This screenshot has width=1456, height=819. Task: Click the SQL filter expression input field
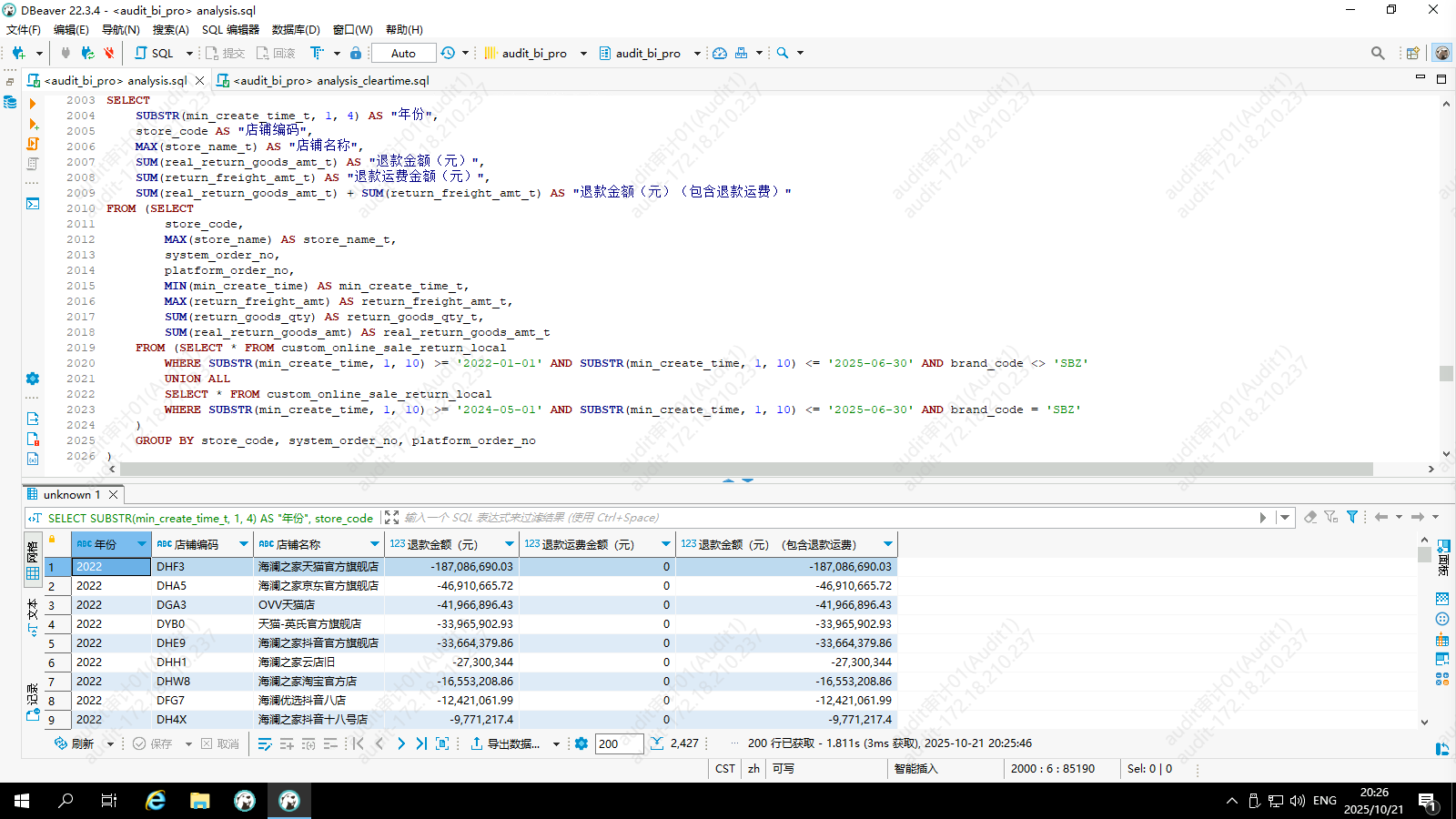click(819, 517)
